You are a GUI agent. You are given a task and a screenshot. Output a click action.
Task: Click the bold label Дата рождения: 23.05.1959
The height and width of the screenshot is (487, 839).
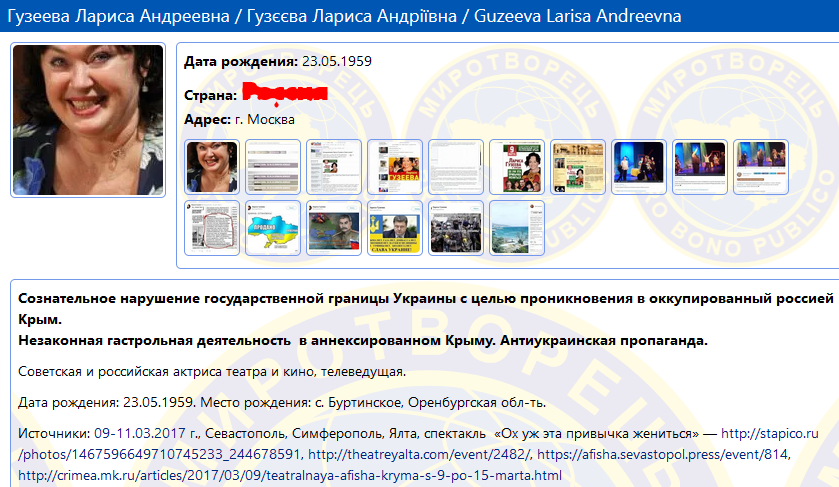[x=278, y=62]
